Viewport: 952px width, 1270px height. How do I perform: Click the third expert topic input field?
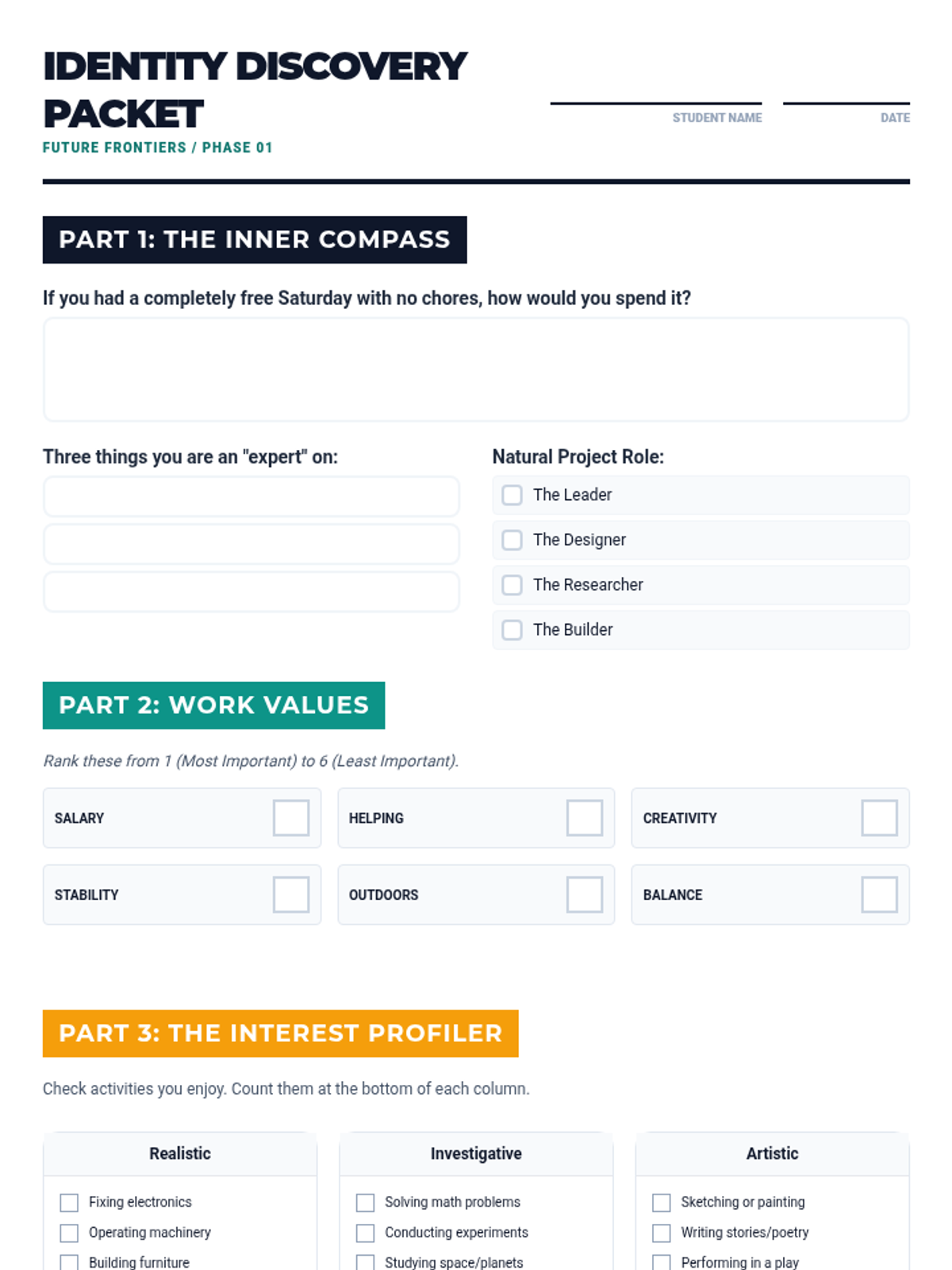(x=251, y=592)
